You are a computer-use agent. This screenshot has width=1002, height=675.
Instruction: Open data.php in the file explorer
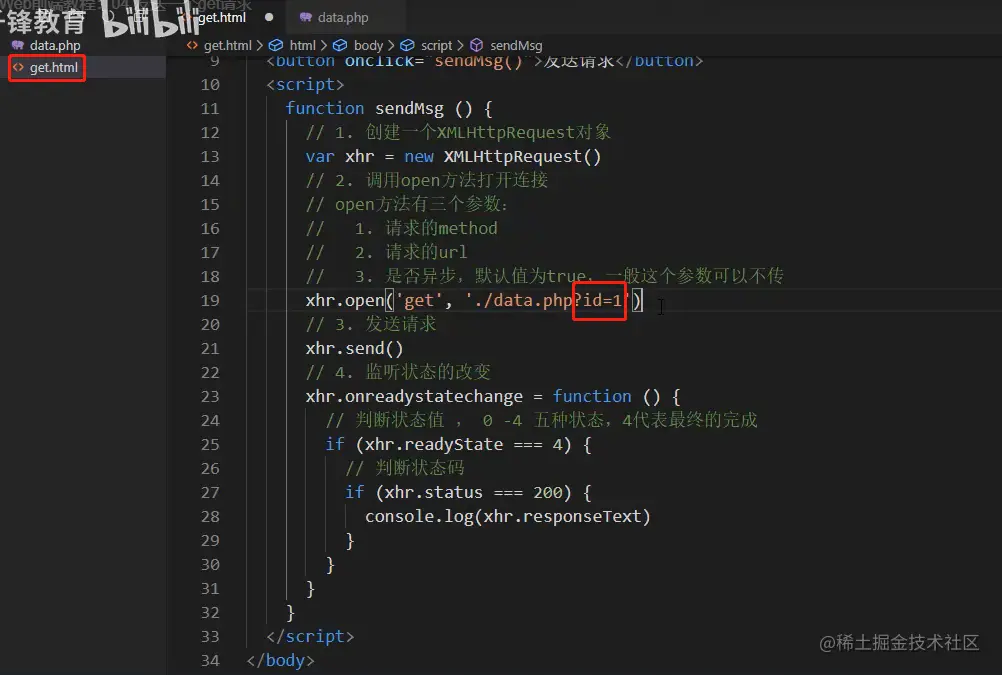point(55,45)
